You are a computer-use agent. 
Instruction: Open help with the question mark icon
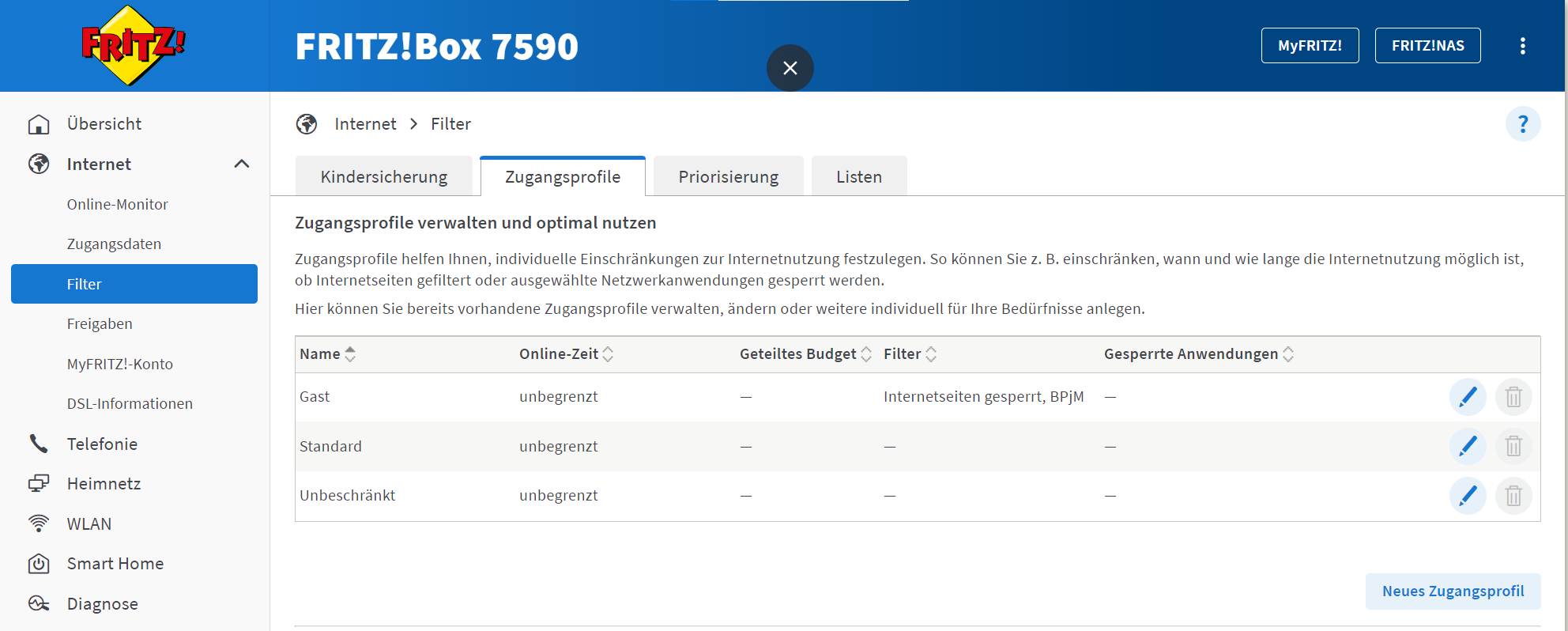click(1523, 124)
